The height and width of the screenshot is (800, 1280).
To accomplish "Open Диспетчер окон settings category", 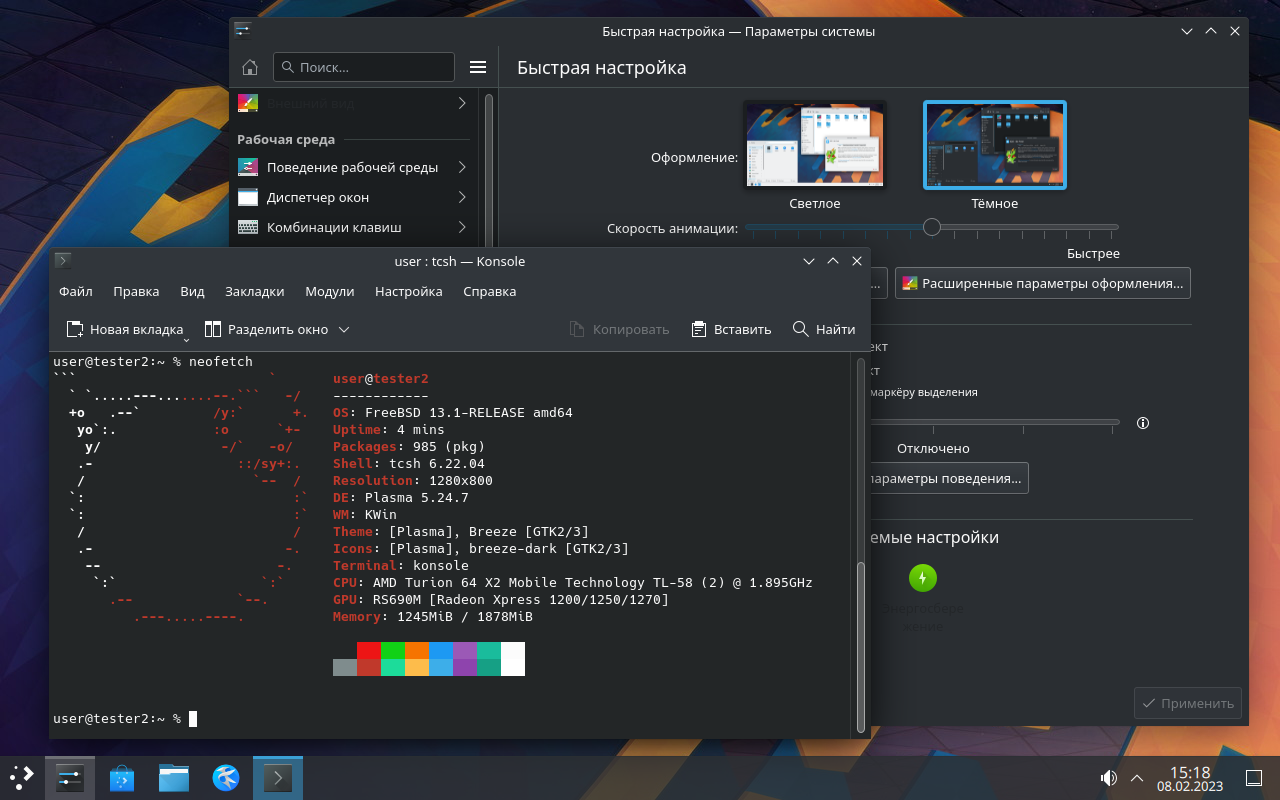I will click(x=353, y=197).
